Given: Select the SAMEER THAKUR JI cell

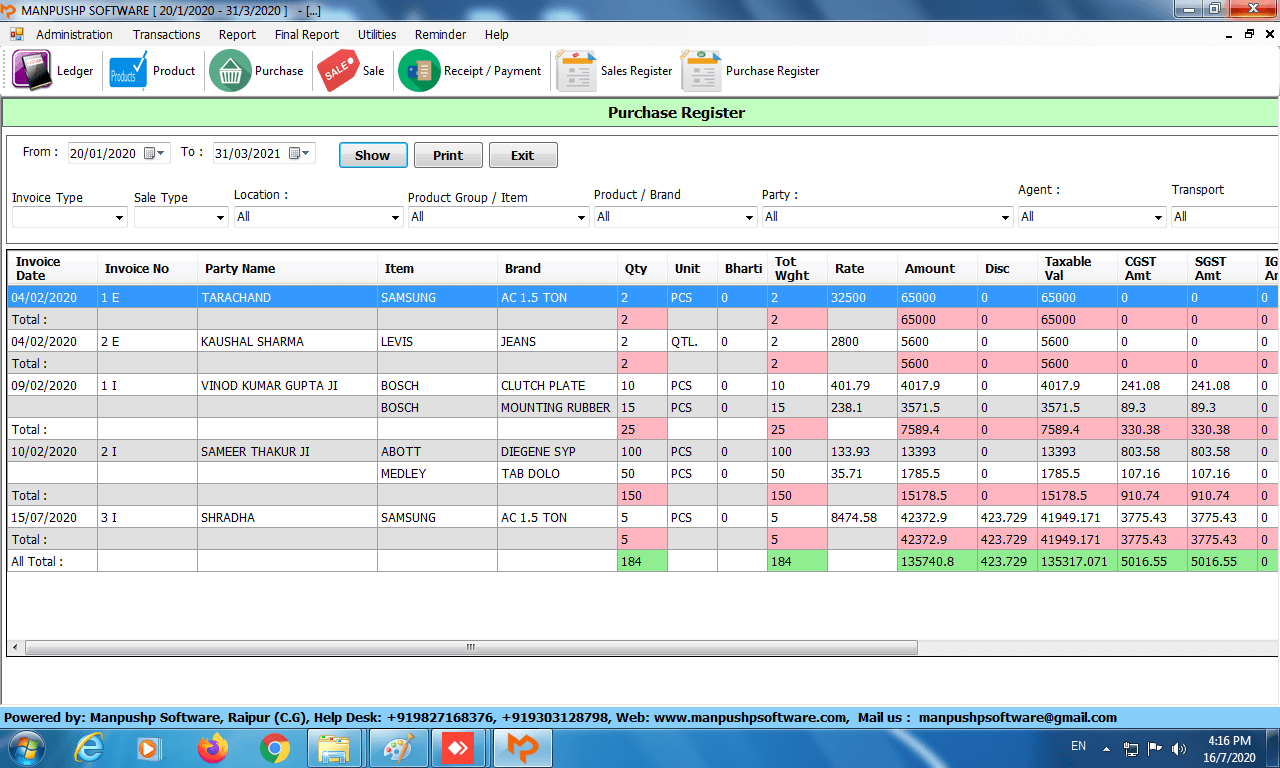Looking at the screenshot, I should (x=287, y=451).
